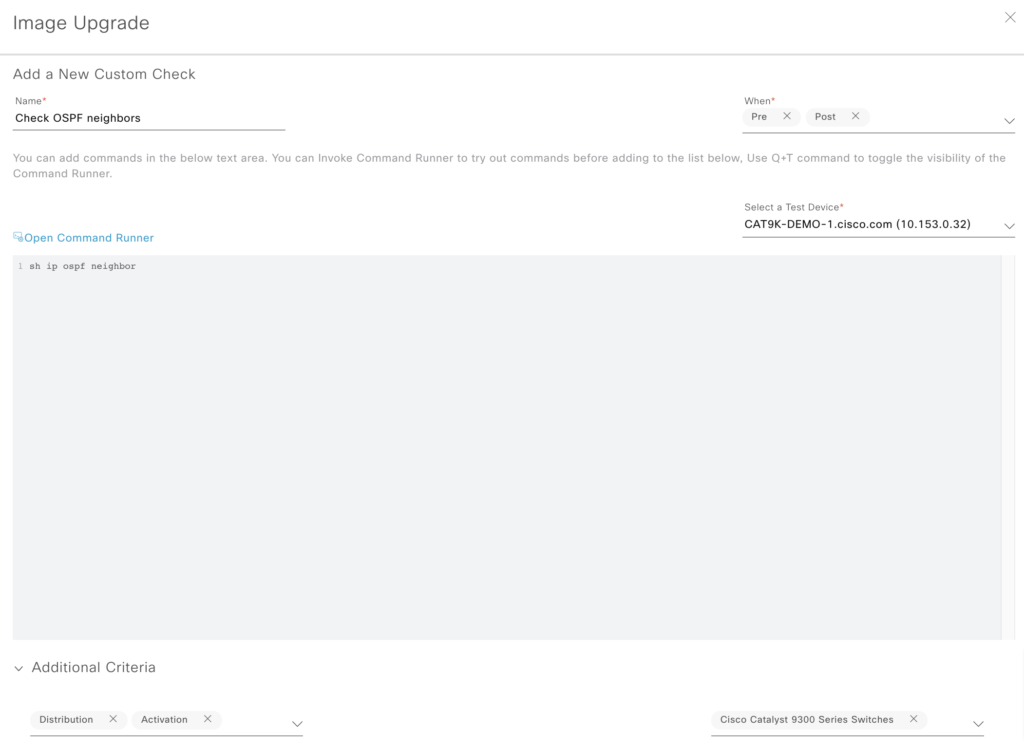This screenshot has width=1024, height=750.
Task: Select the Pre chip label
Action: (759, 117)
